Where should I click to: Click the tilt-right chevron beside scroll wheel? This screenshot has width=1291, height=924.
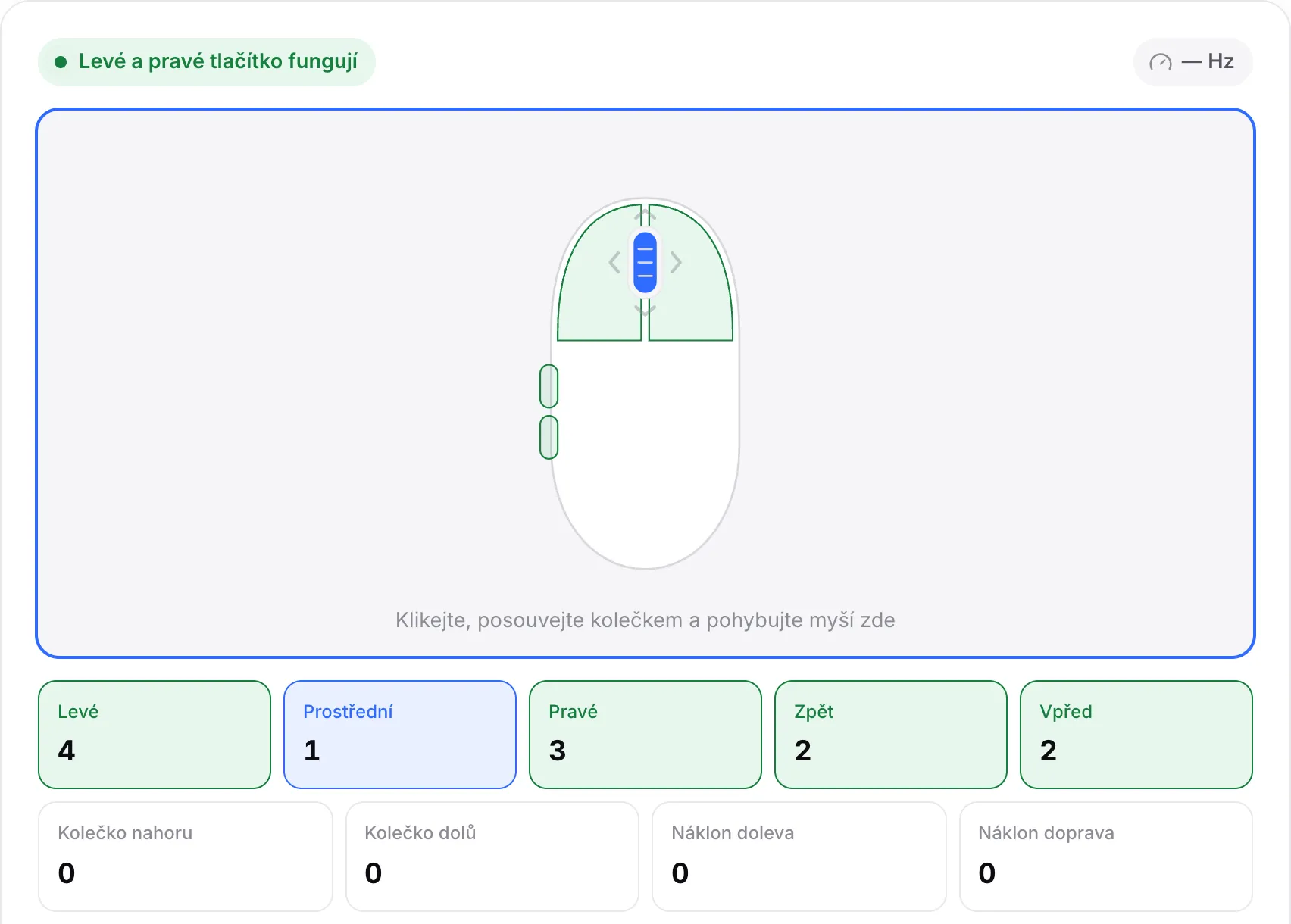(676, 263)
